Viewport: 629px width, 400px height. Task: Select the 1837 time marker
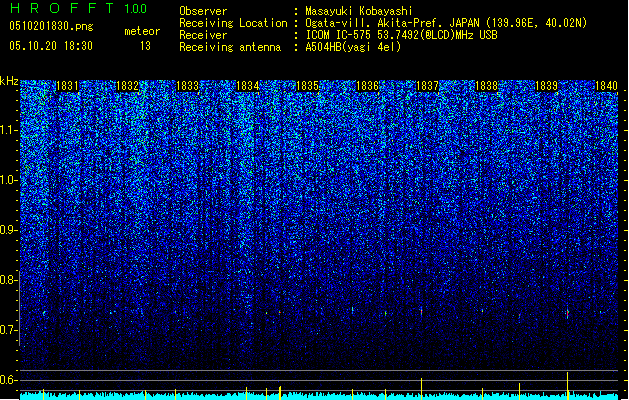tap(428, 86)
